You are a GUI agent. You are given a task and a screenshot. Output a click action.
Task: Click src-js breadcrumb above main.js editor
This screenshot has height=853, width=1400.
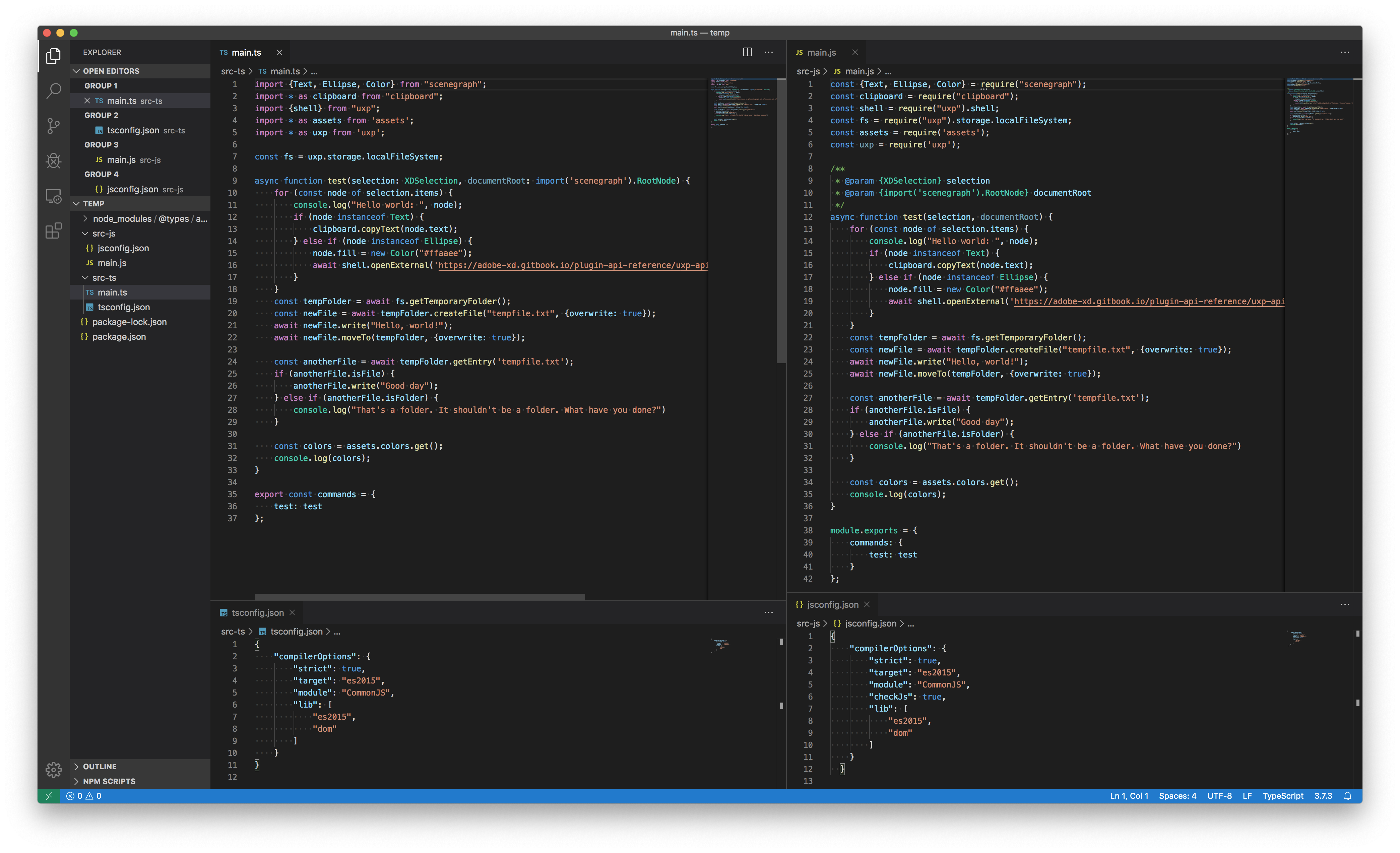pyautogui.click(x=808, y=71)
